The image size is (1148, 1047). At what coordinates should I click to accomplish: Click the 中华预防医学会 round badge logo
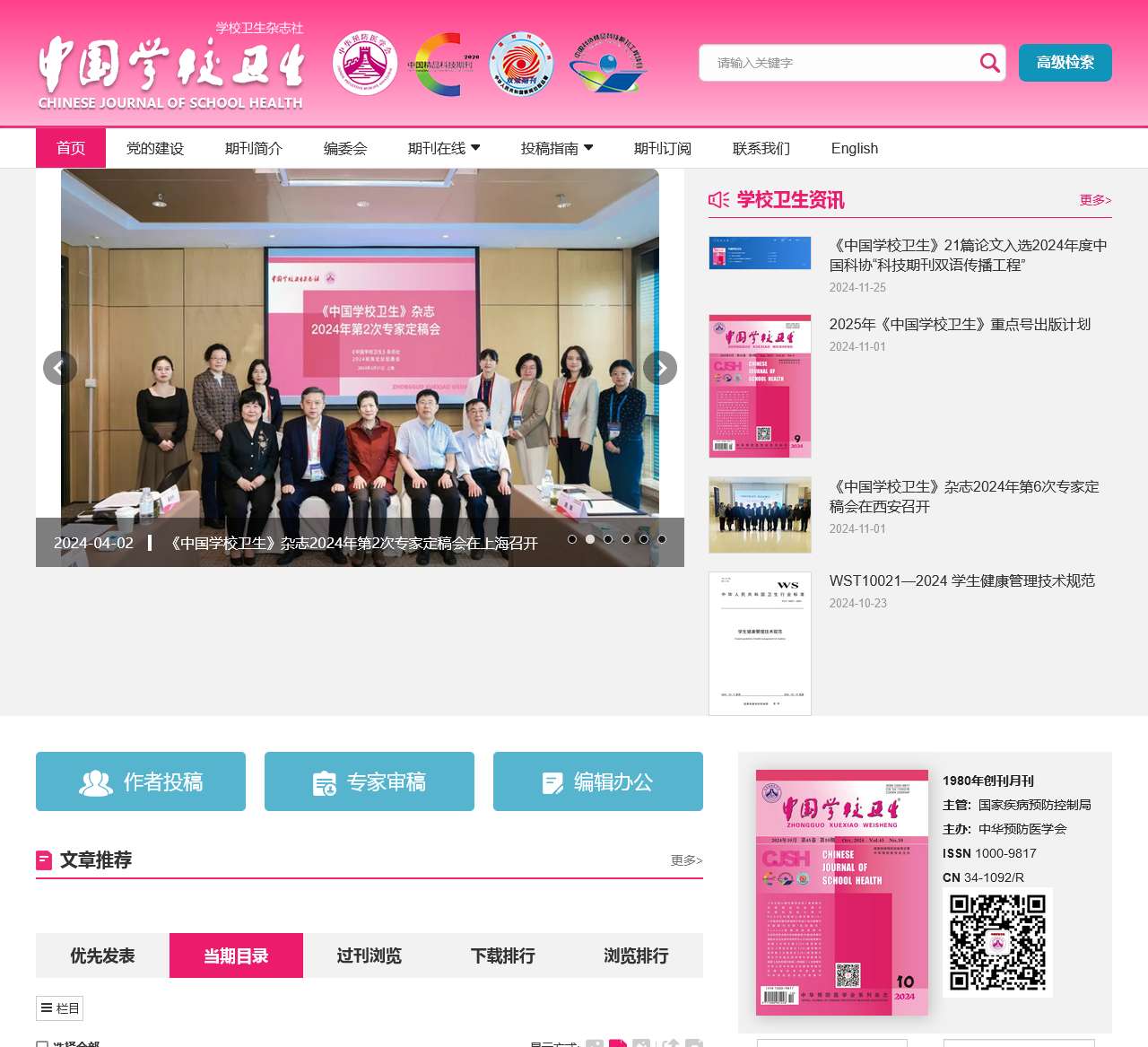pyautogui.click(x=365, y=63)
